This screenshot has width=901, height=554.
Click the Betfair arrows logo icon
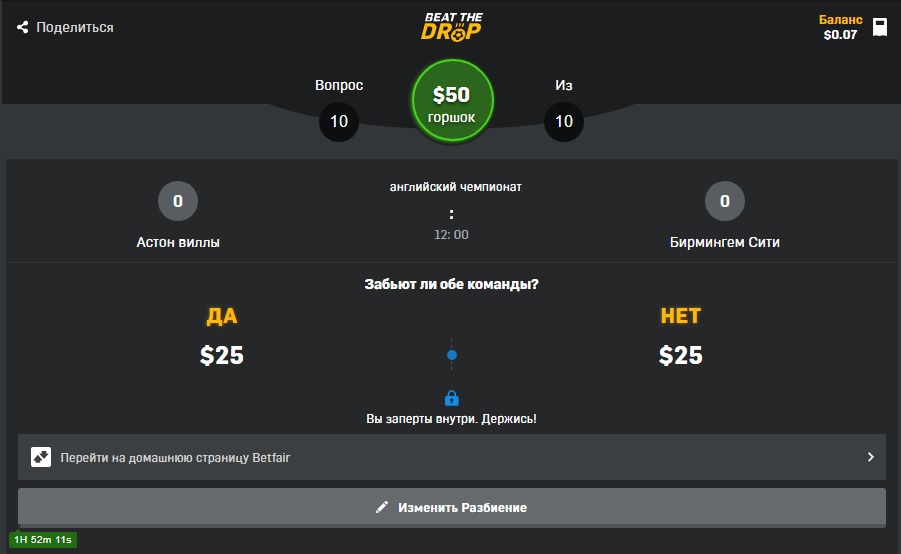[x=41, y=457]
